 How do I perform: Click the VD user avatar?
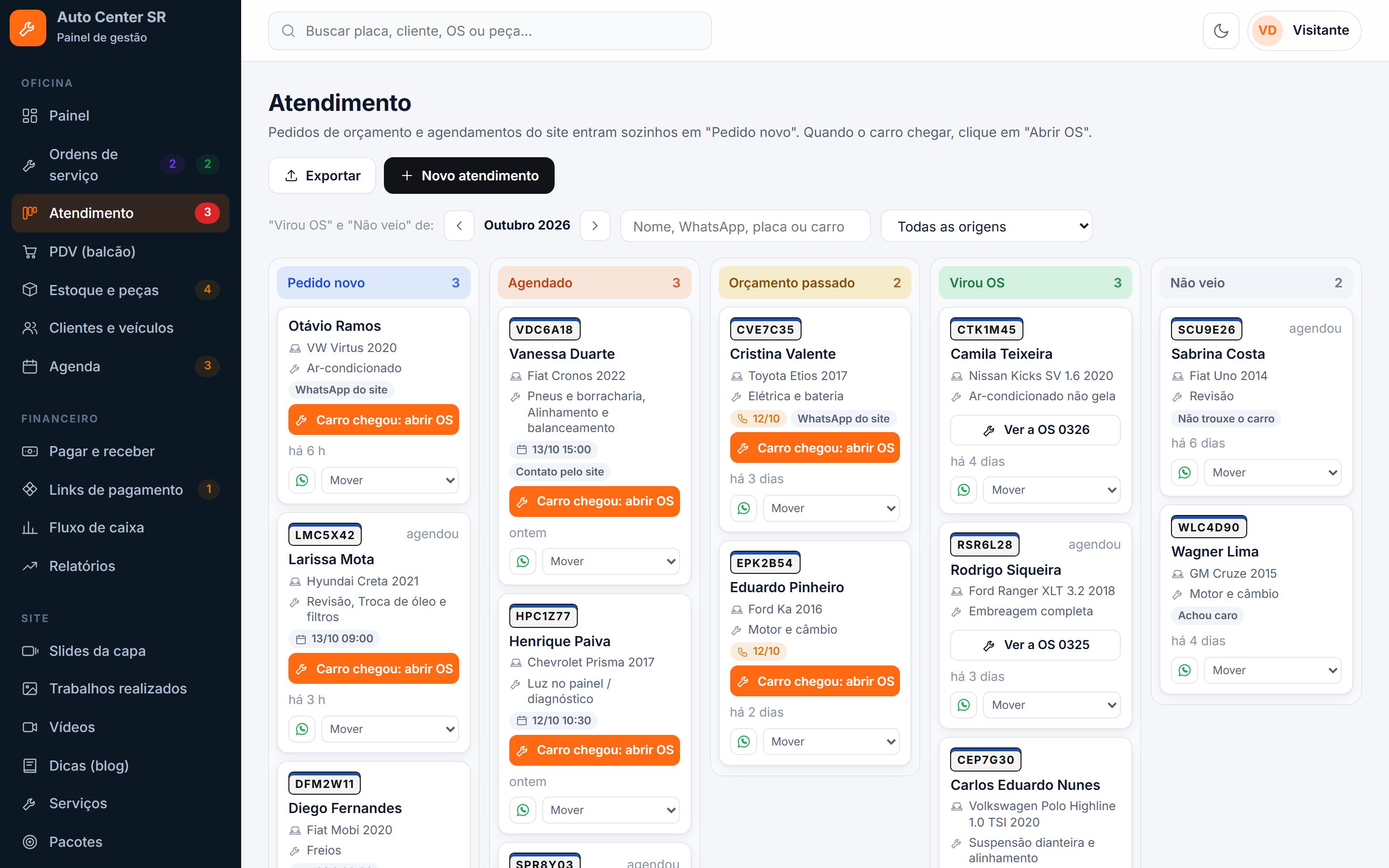tap(1267, 30)
